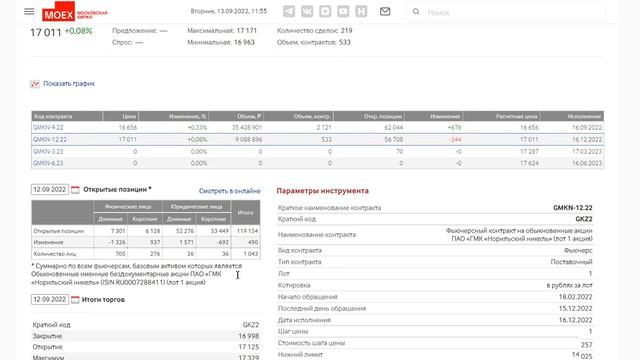The width and height of the screenshot is (640, 360).
Task: Click the search magnifier icon
Action: pos(416,12)
